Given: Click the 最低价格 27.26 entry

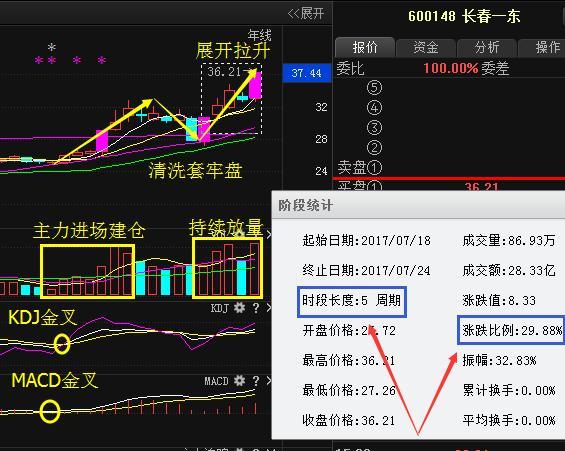Looking at the screenshot, I should (x=349, y=390).
